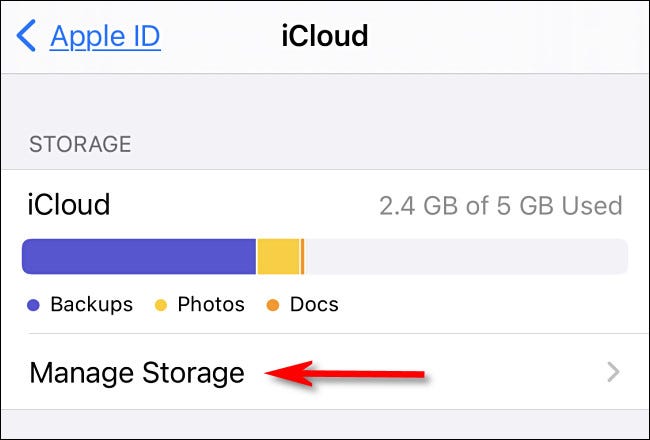The height and width of the screenshot is (440, 650).
Task: Tap the Backups legend label
Action: [91, 305]
